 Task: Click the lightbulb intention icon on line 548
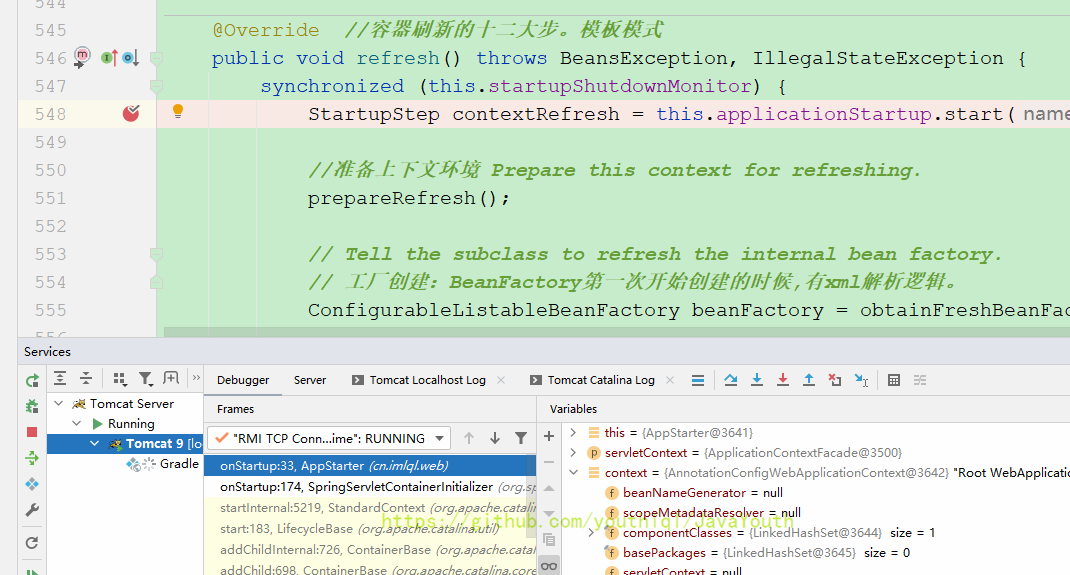[178, 112]
